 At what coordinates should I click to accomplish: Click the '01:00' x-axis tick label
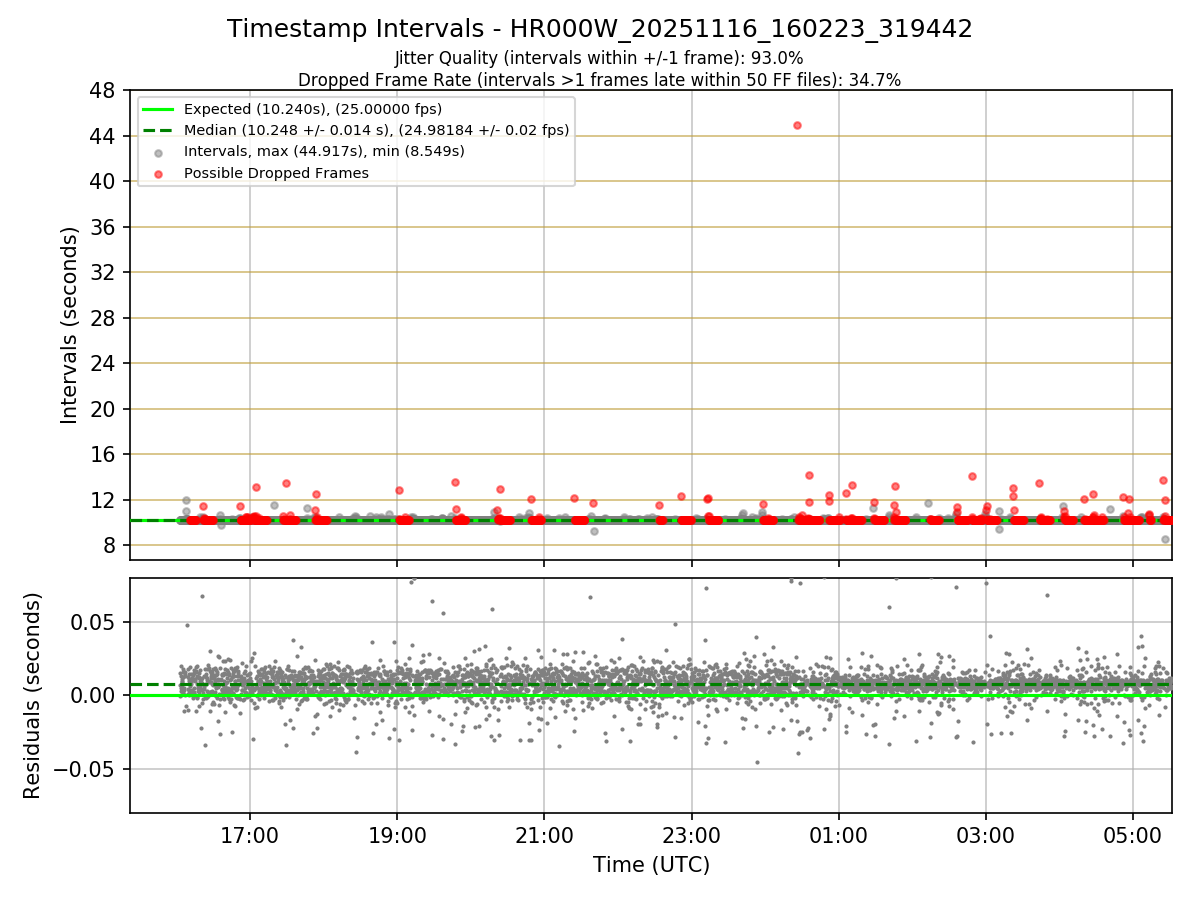838,834
